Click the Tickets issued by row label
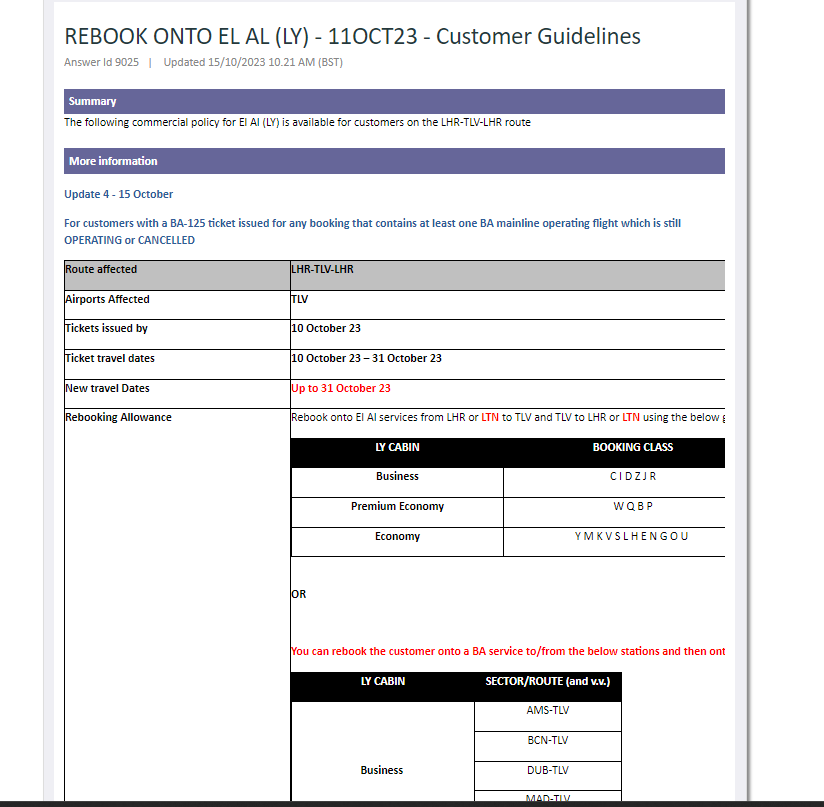This screenshot has width=824, height=807. point(106,328)
